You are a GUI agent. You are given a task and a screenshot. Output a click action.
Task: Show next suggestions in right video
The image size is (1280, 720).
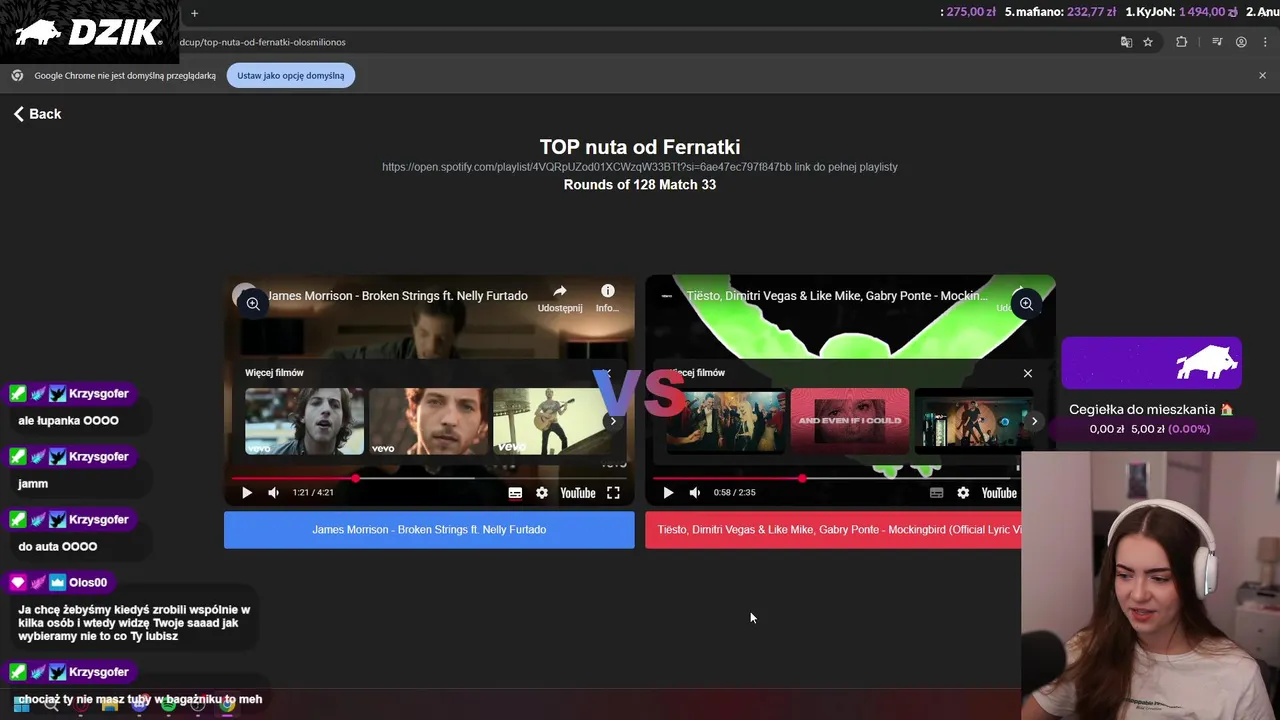[1034, 421]
